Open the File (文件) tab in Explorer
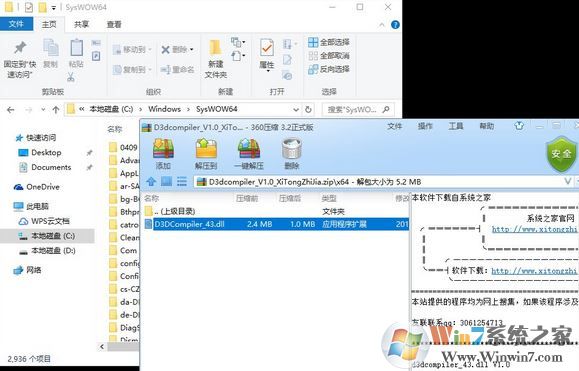This screenshot has width=579, height=371. (x=16, y=24)
